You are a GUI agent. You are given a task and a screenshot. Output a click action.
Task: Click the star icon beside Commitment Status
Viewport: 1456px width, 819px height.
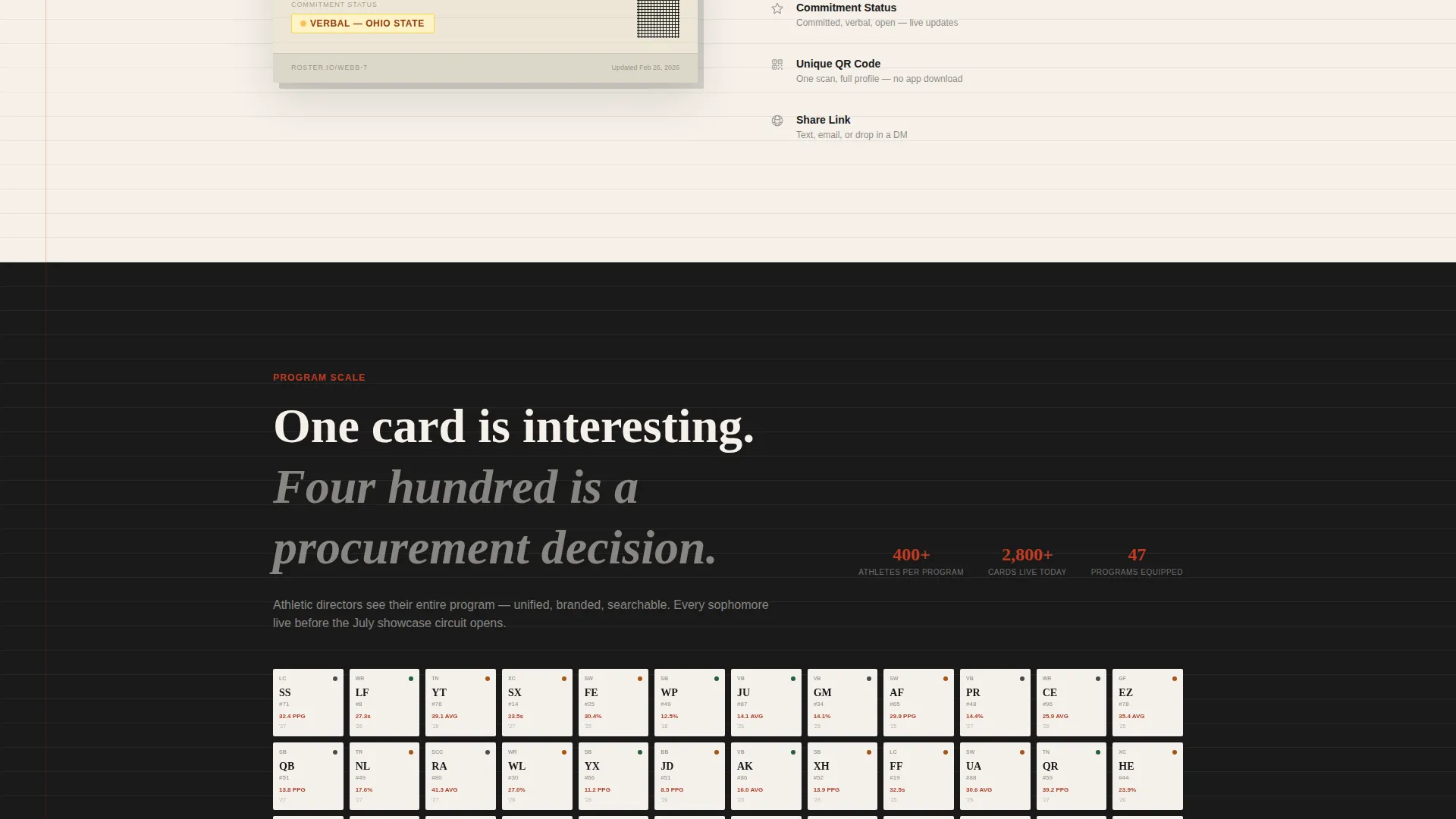coord(777,8)
